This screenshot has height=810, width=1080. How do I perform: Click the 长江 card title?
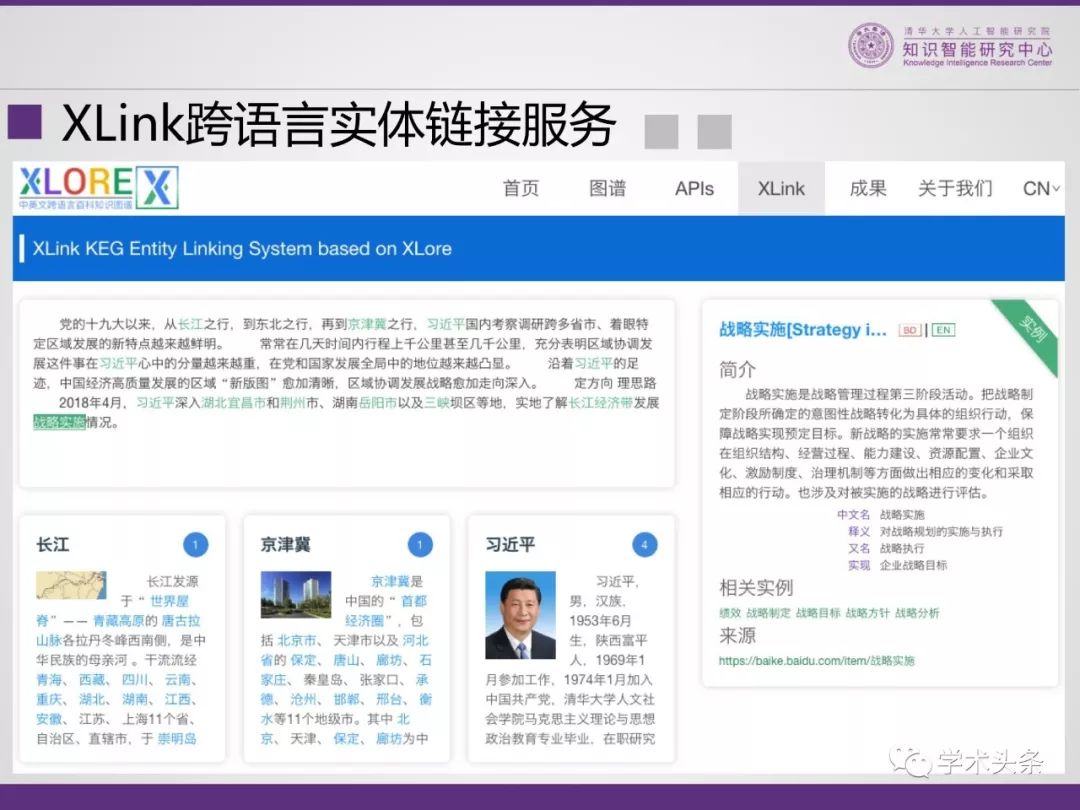(52, 545)
